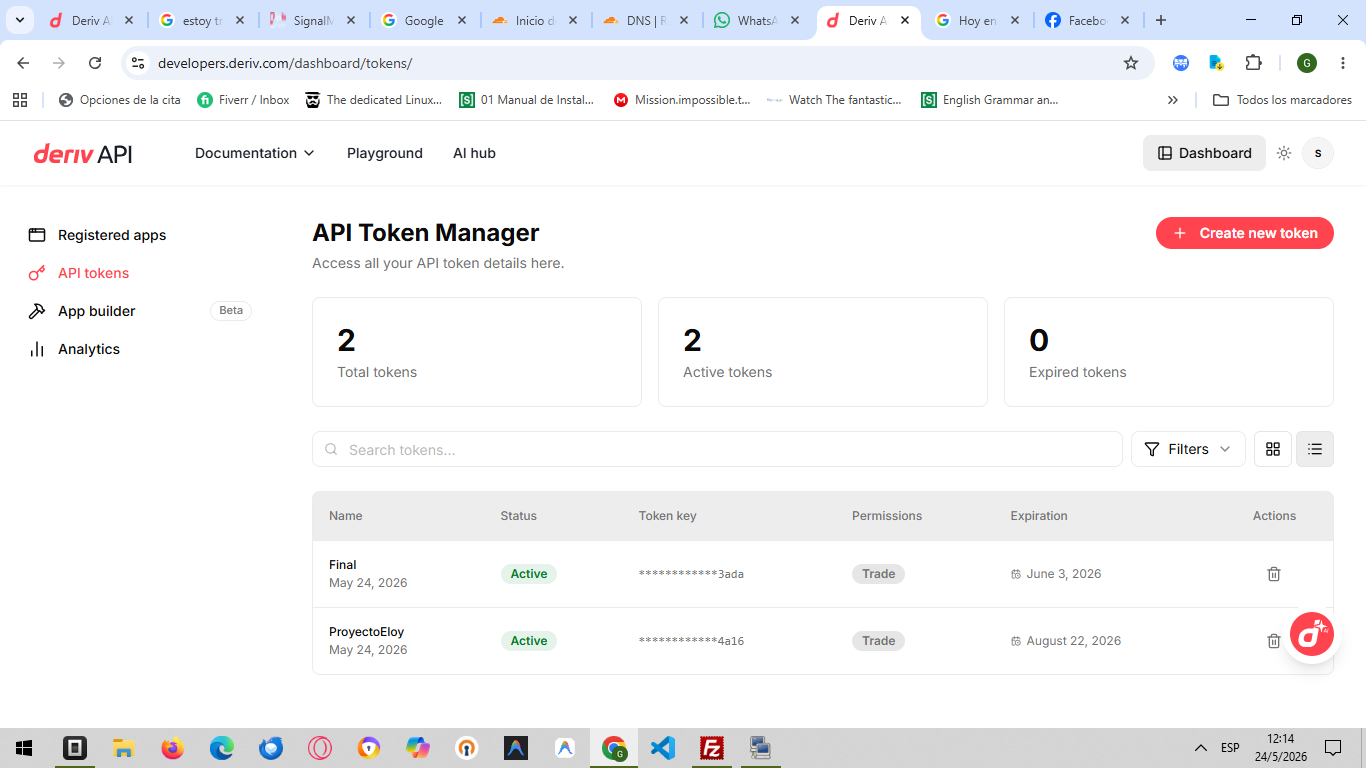This screenshot has height=768, width=1366.
Task: Bookmark this page with the star icon
Action: (1131, 63)
